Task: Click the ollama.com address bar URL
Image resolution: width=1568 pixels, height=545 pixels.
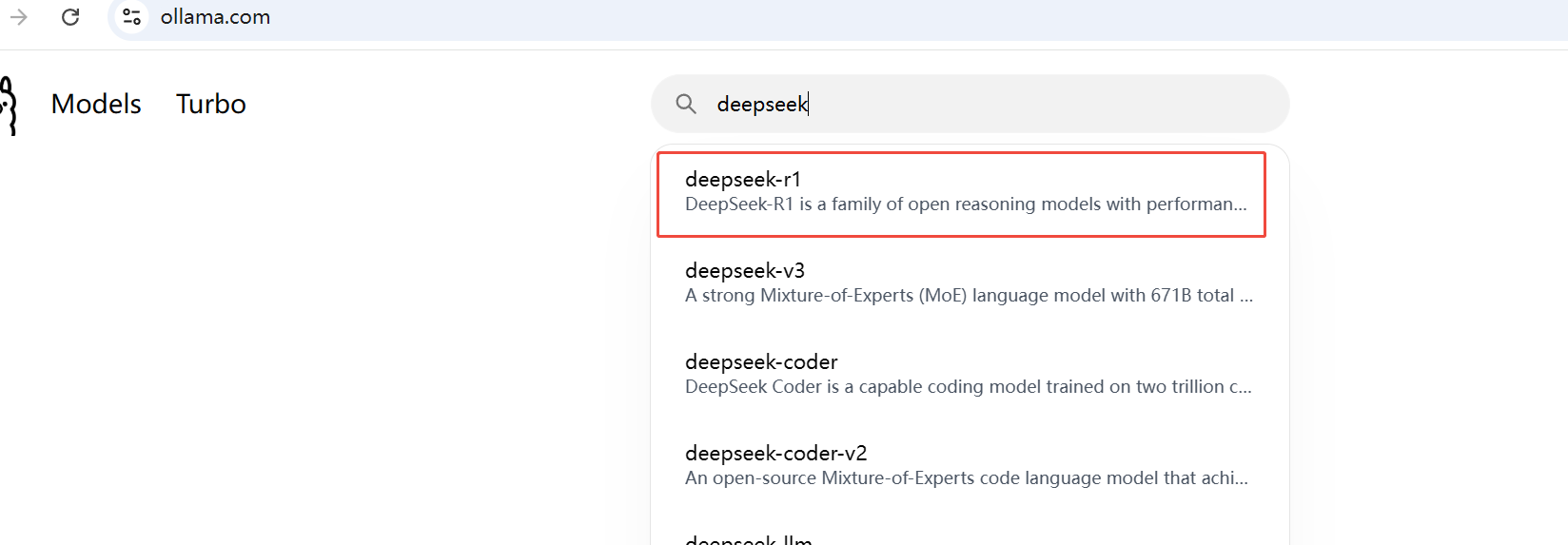Action: [x=215, y=17]
